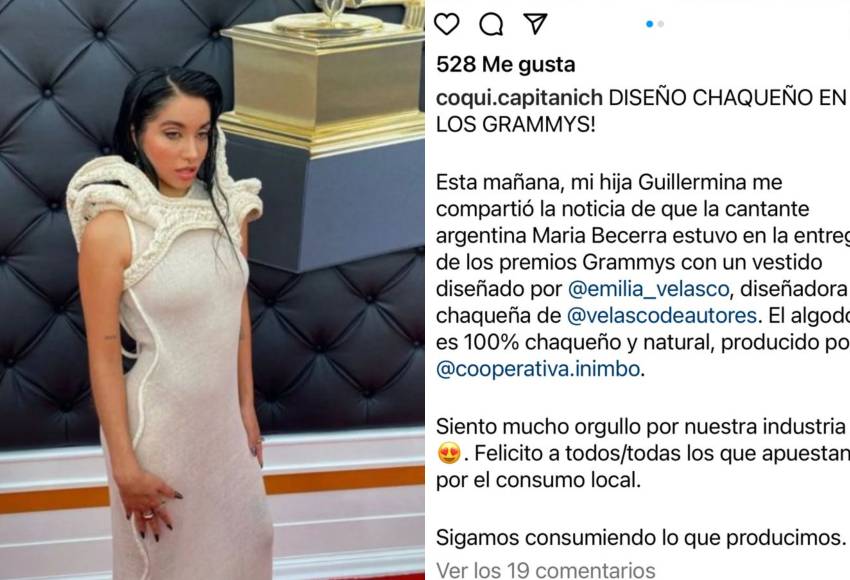View the 528 Me gusta likes list
The image size is (850, 580).
(x=505, y=65)
